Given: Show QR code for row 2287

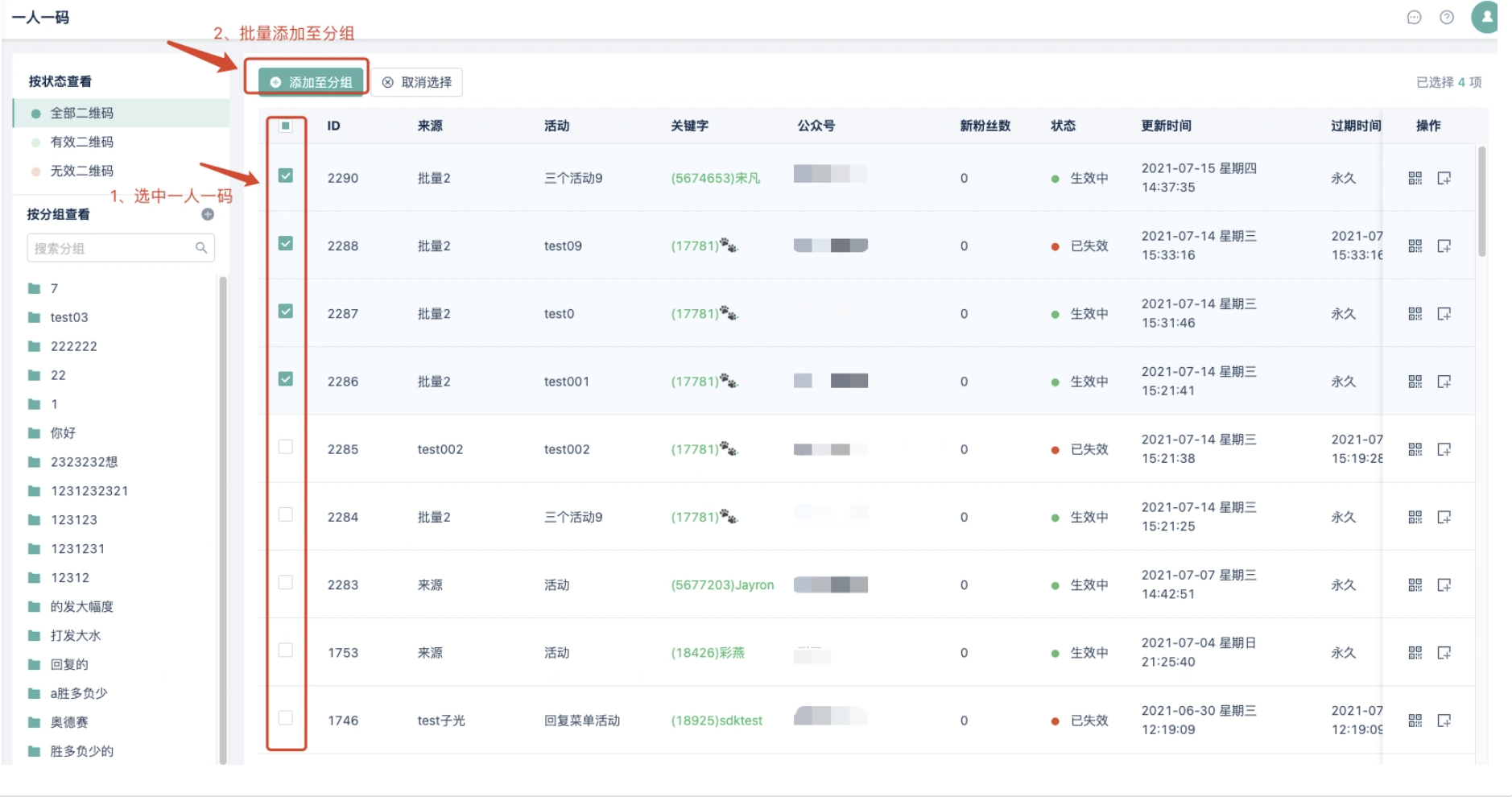Looking at the screenshot, I should [1415, 313].
